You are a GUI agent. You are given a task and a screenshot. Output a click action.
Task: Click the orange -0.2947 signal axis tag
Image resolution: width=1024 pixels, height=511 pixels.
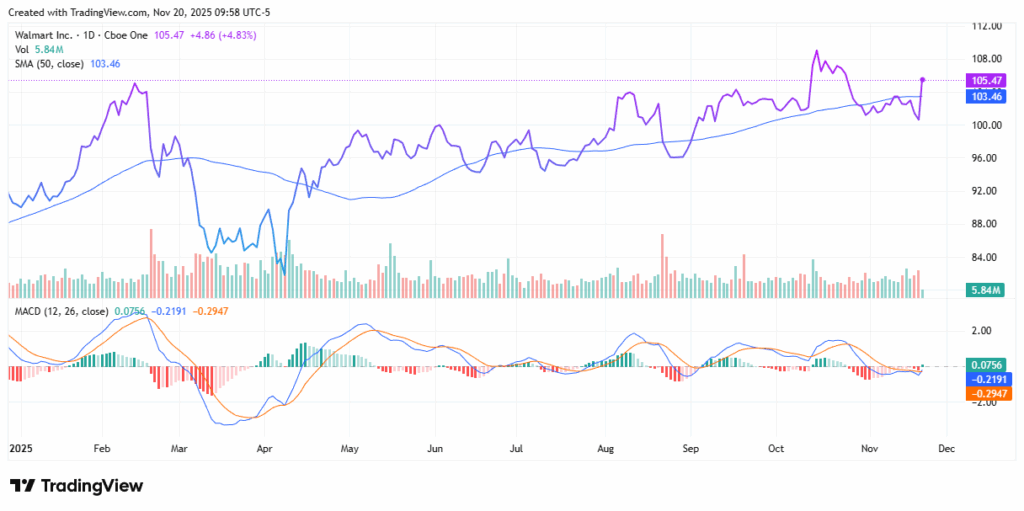(x=986, y=395)
